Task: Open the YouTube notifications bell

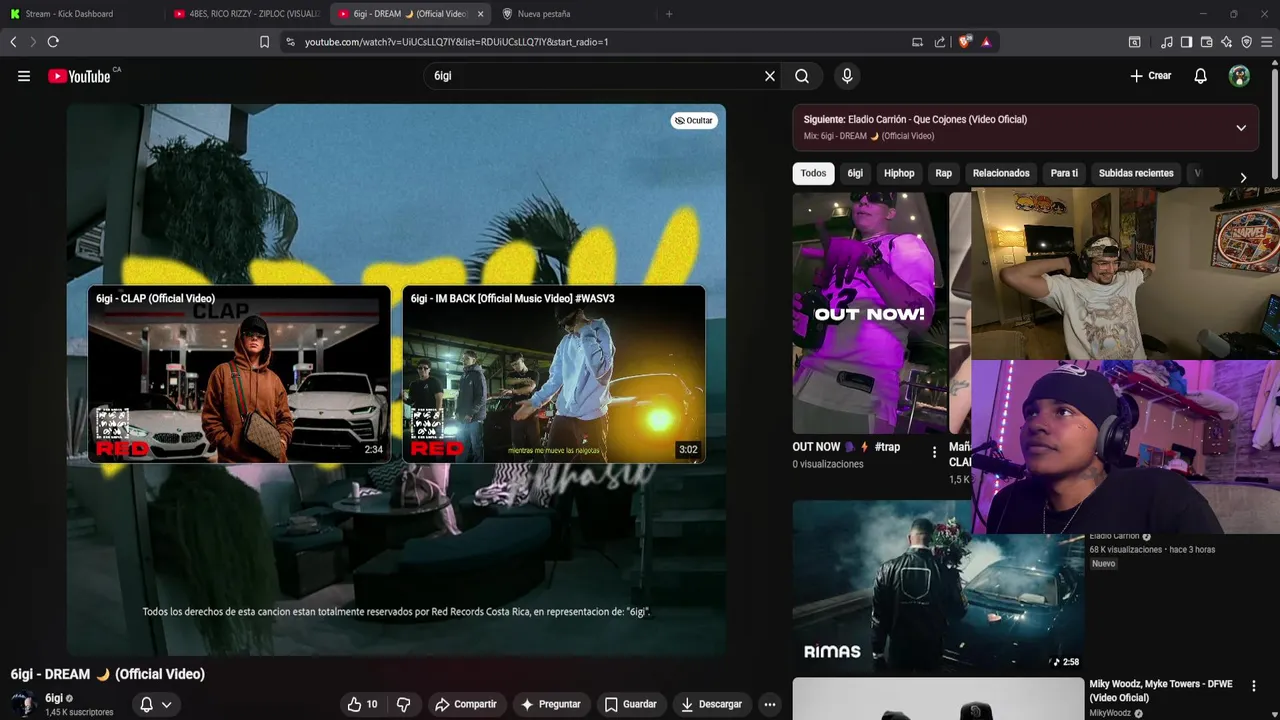Action: (1201, 76)
